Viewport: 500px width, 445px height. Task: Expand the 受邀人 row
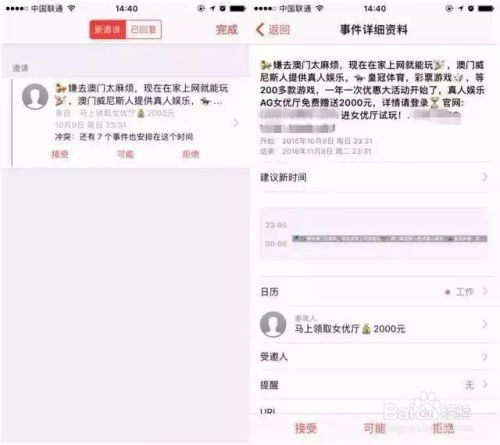point(375,357)
